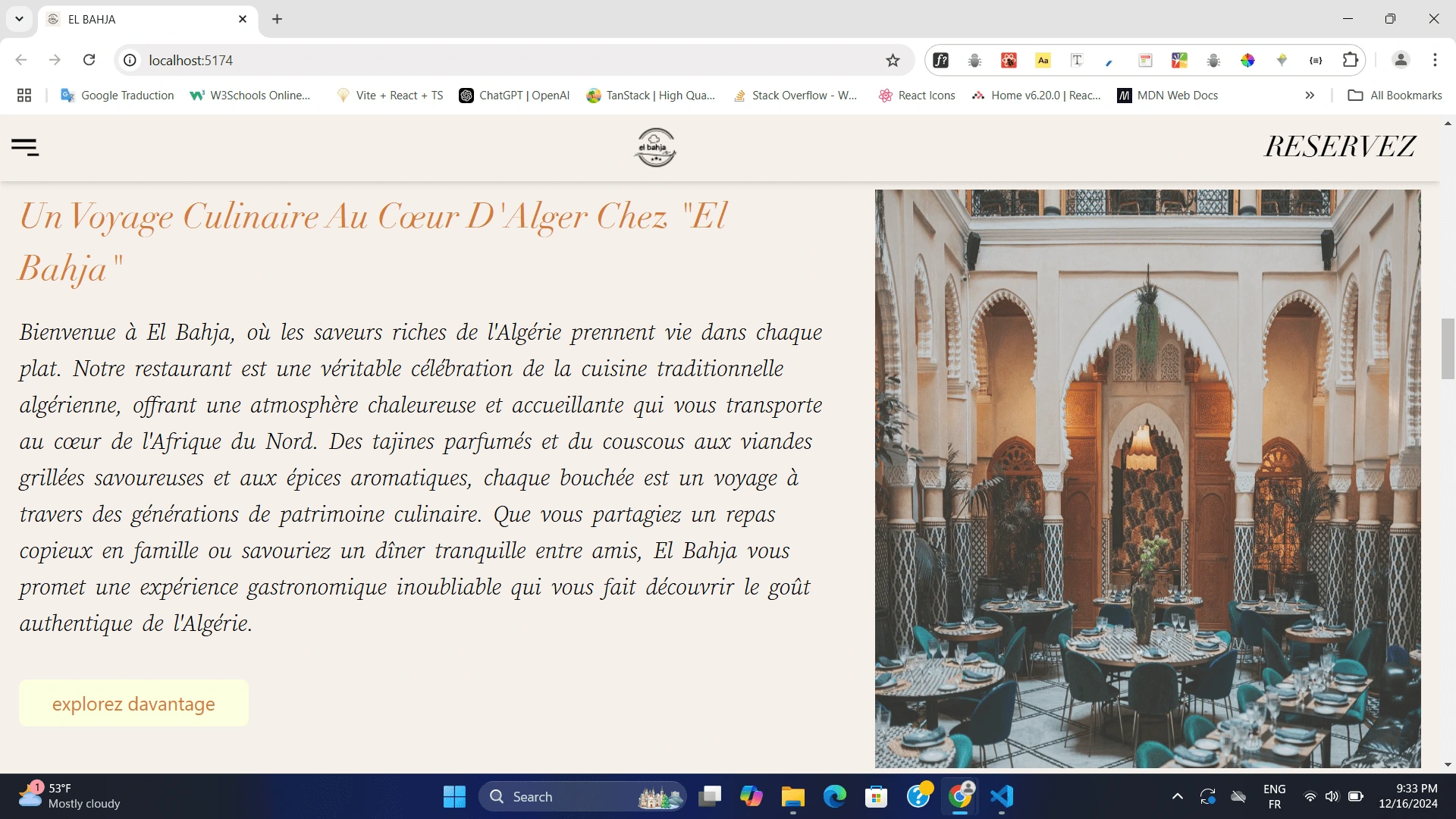1456x819 pixels.
Task: Open the WhatFont extension icon
Action: click(940, 61)
